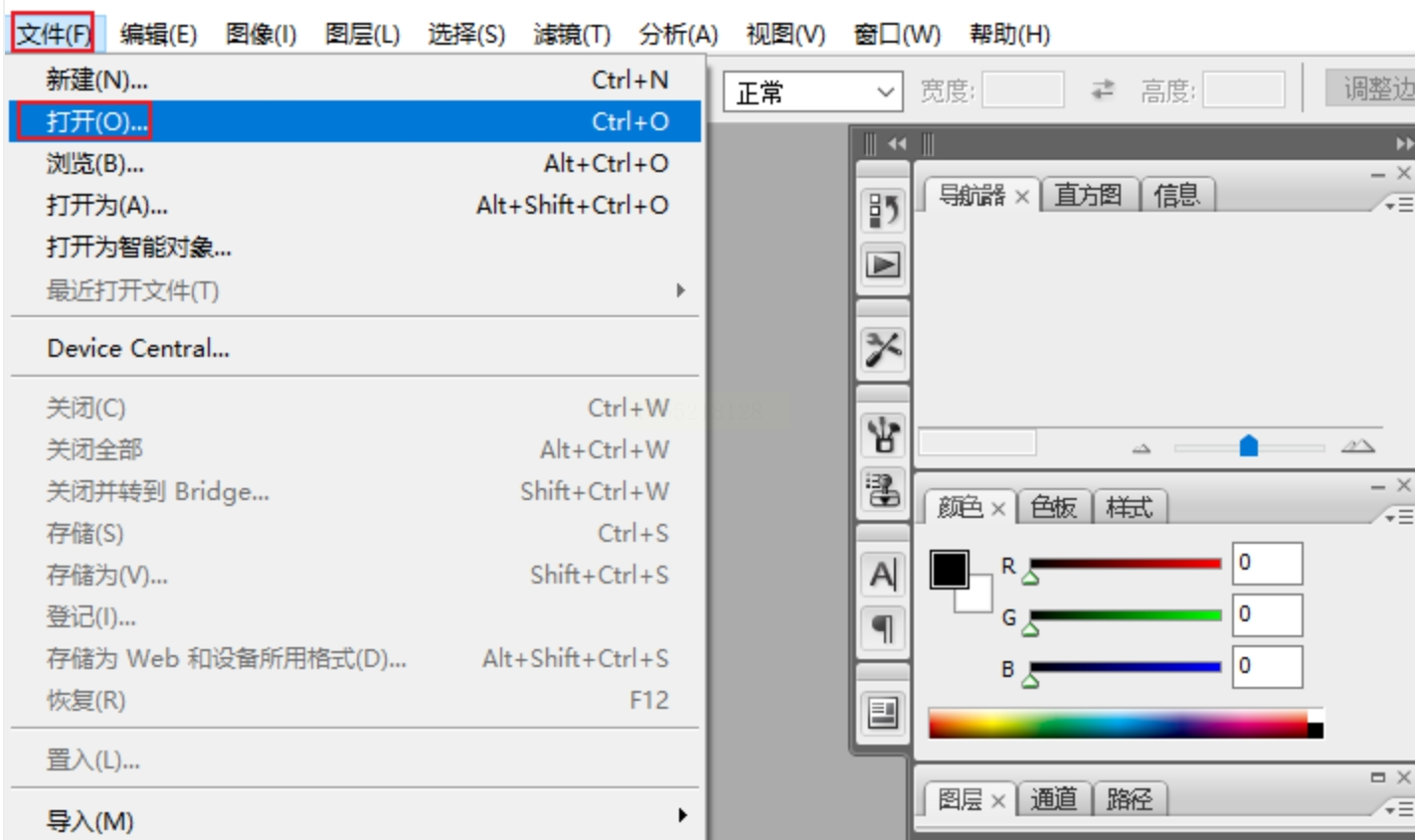Viewport: 1415px width, 840px height.
Task: Open the Actions panel play icon
Action: (x=883, y=264)
